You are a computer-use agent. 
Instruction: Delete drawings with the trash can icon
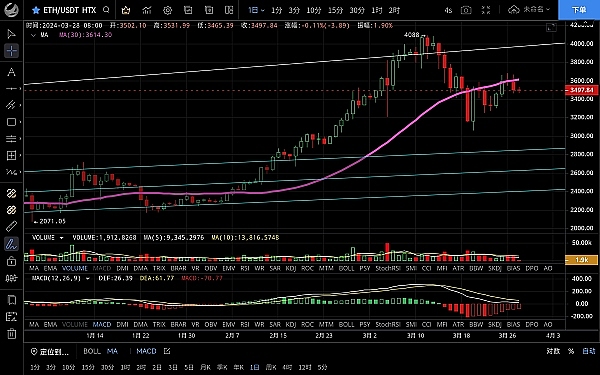click(11, 333)
